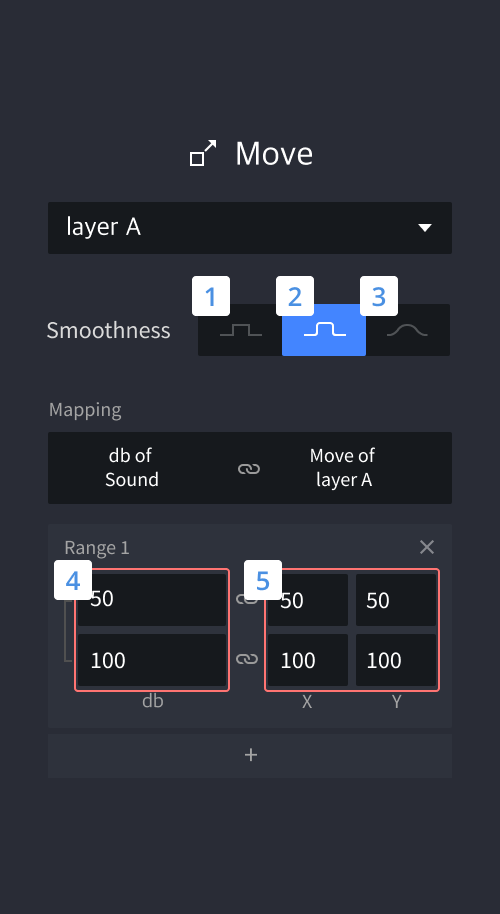Open the layer A dropdown

coord(250,228)
